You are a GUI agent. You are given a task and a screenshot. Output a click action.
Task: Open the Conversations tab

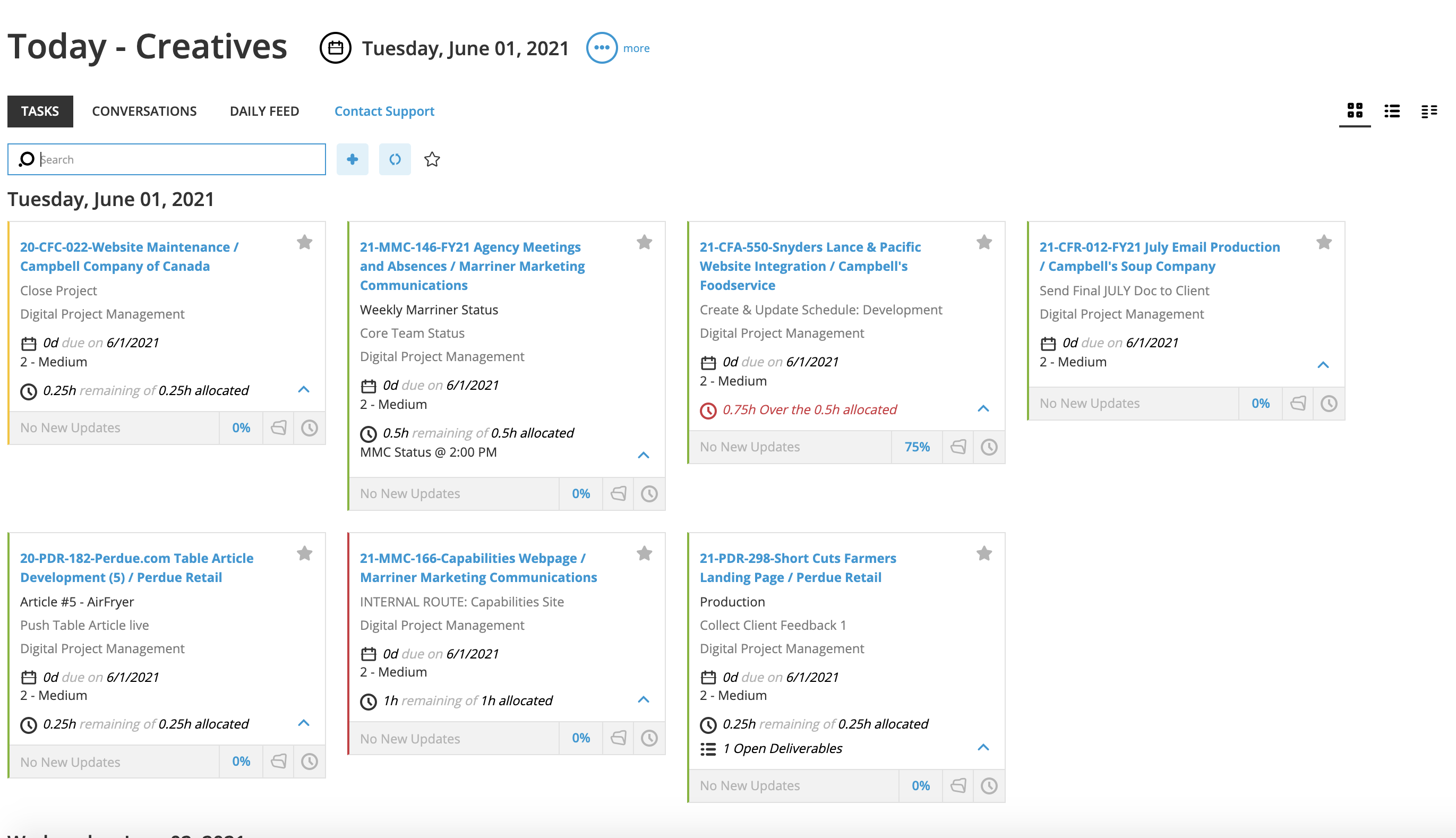tap(144, 111)
